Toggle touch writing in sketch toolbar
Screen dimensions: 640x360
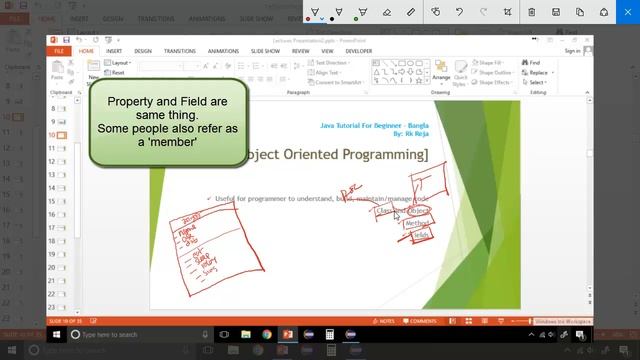point(436,12)
